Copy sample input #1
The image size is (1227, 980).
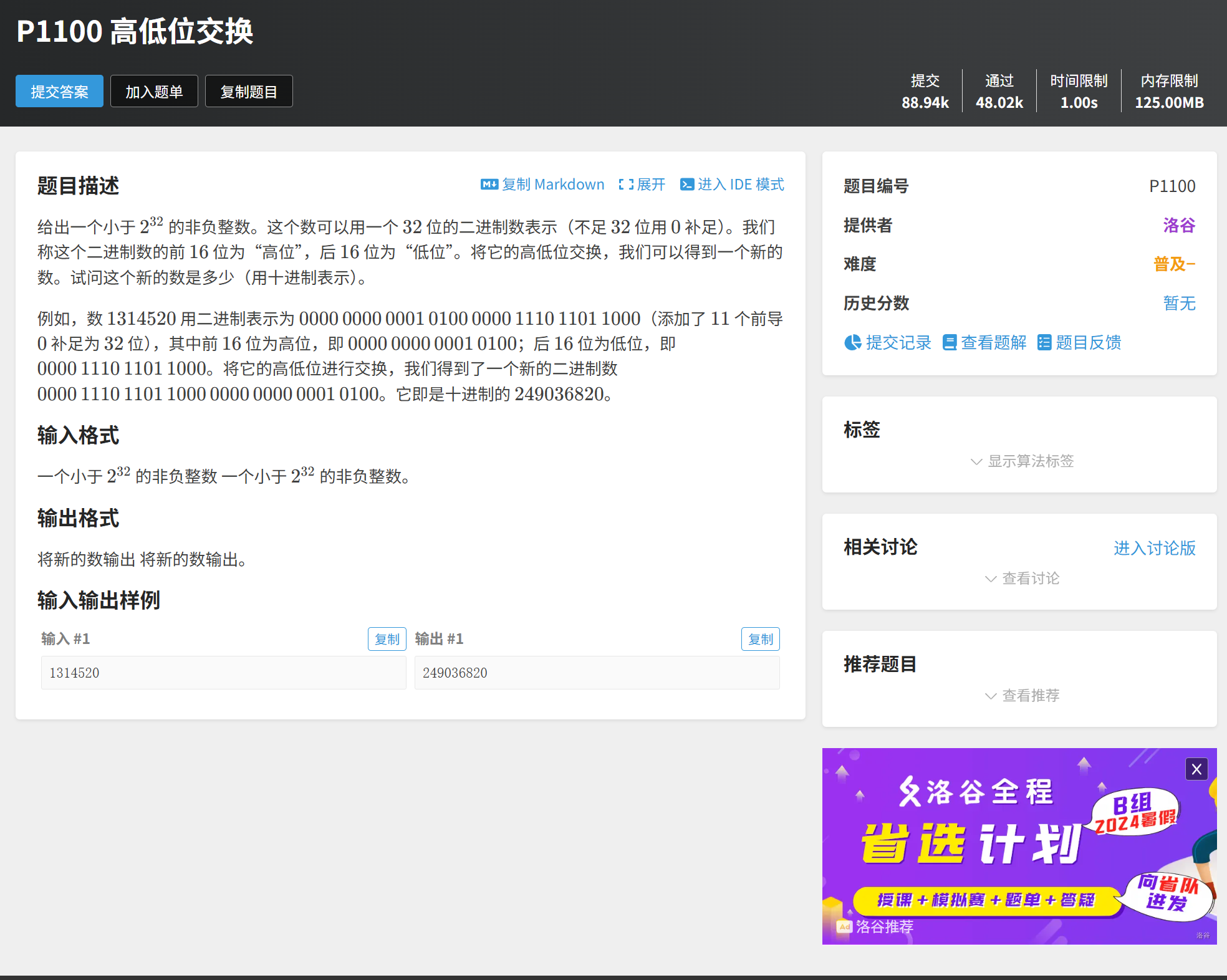point(387,639)
